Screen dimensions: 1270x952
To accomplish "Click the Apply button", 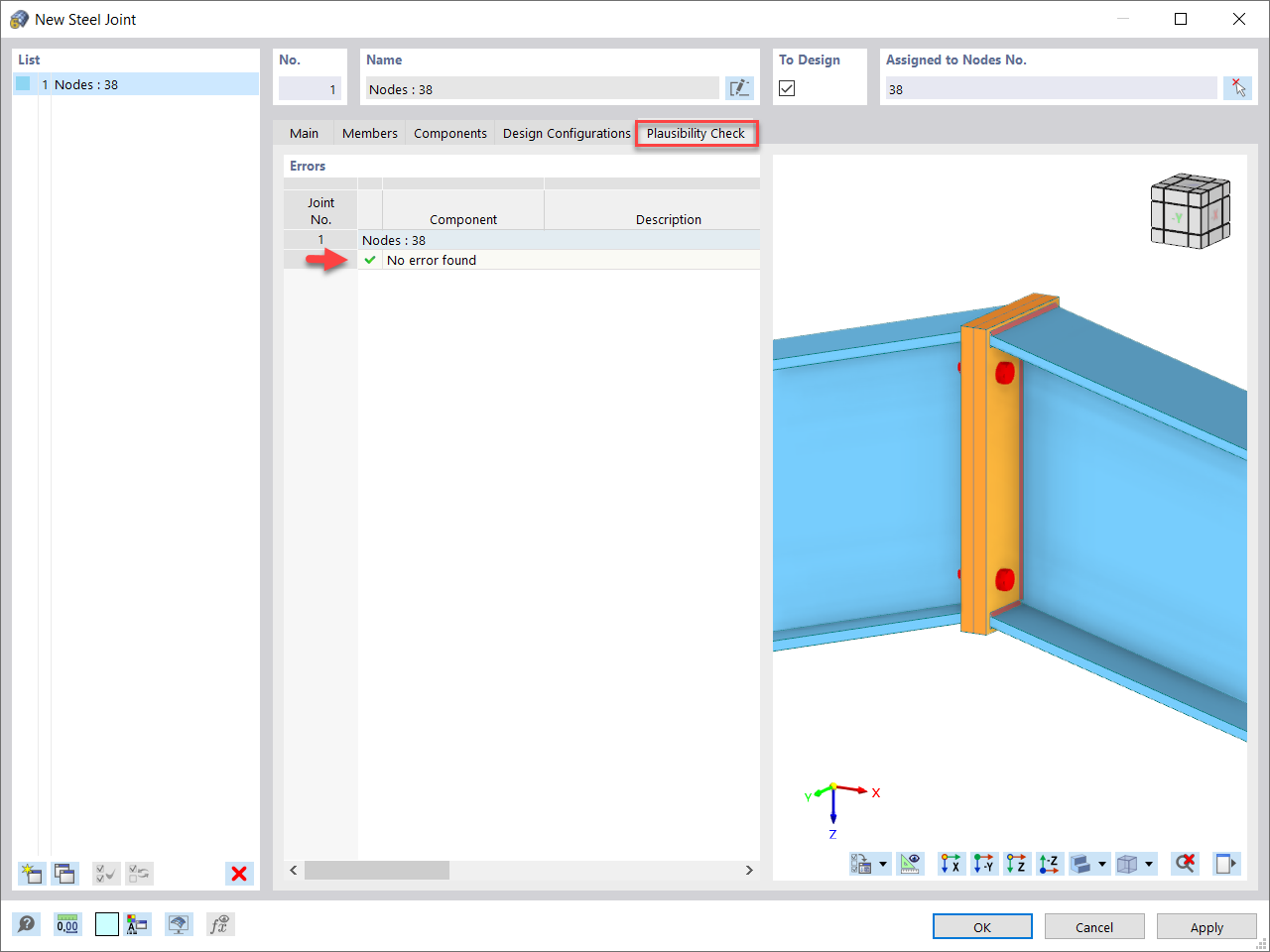I will tap(1206, 927).
